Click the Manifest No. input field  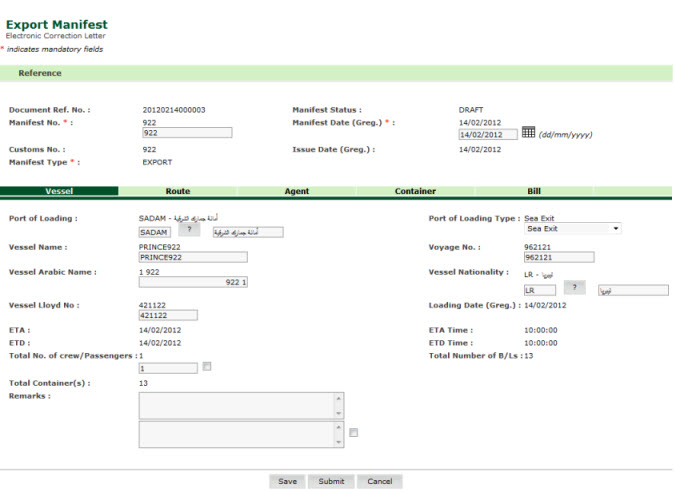[x=187, y=132]
